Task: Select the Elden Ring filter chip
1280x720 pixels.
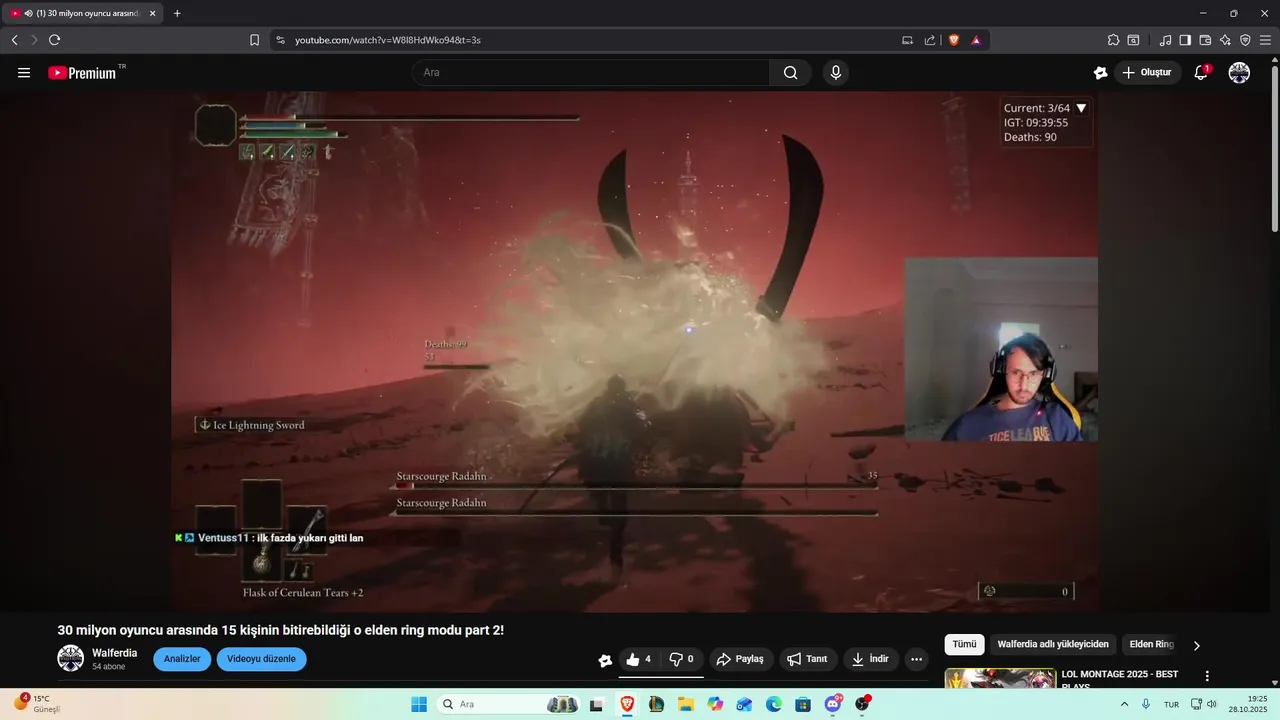Action: [x=1151, y=645]
